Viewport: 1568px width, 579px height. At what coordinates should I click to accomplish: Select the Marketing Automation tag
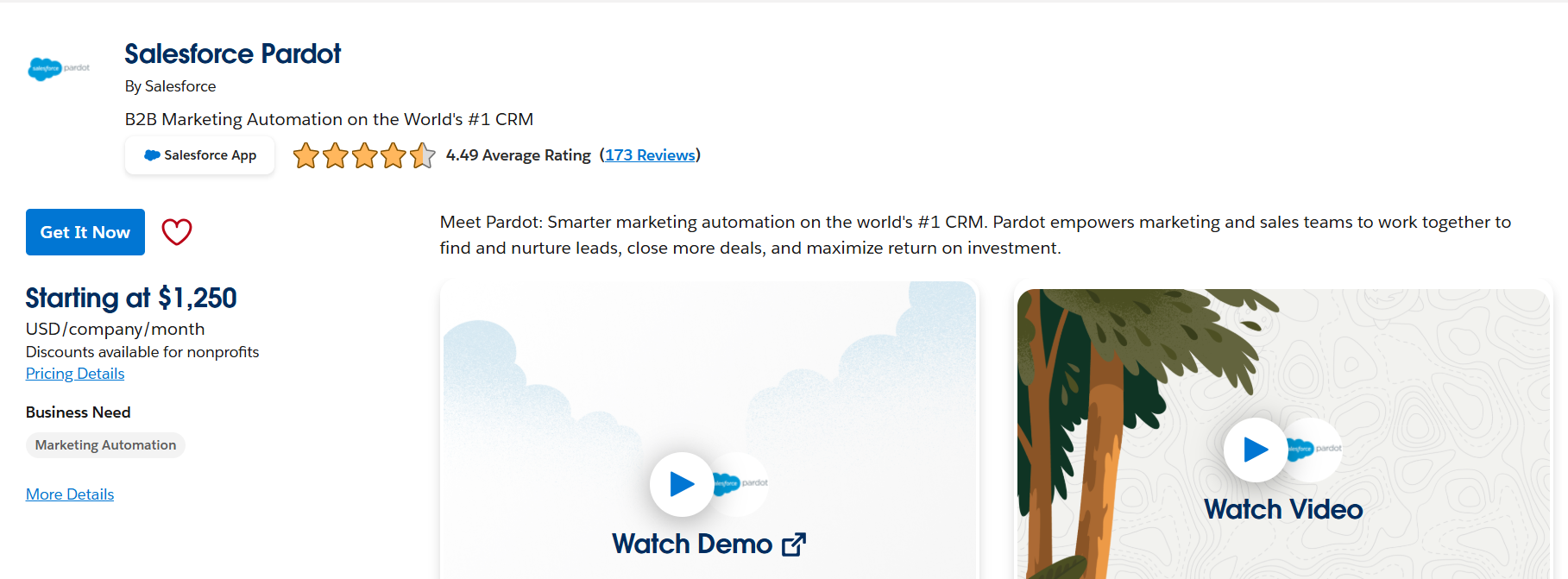[105, 445]
